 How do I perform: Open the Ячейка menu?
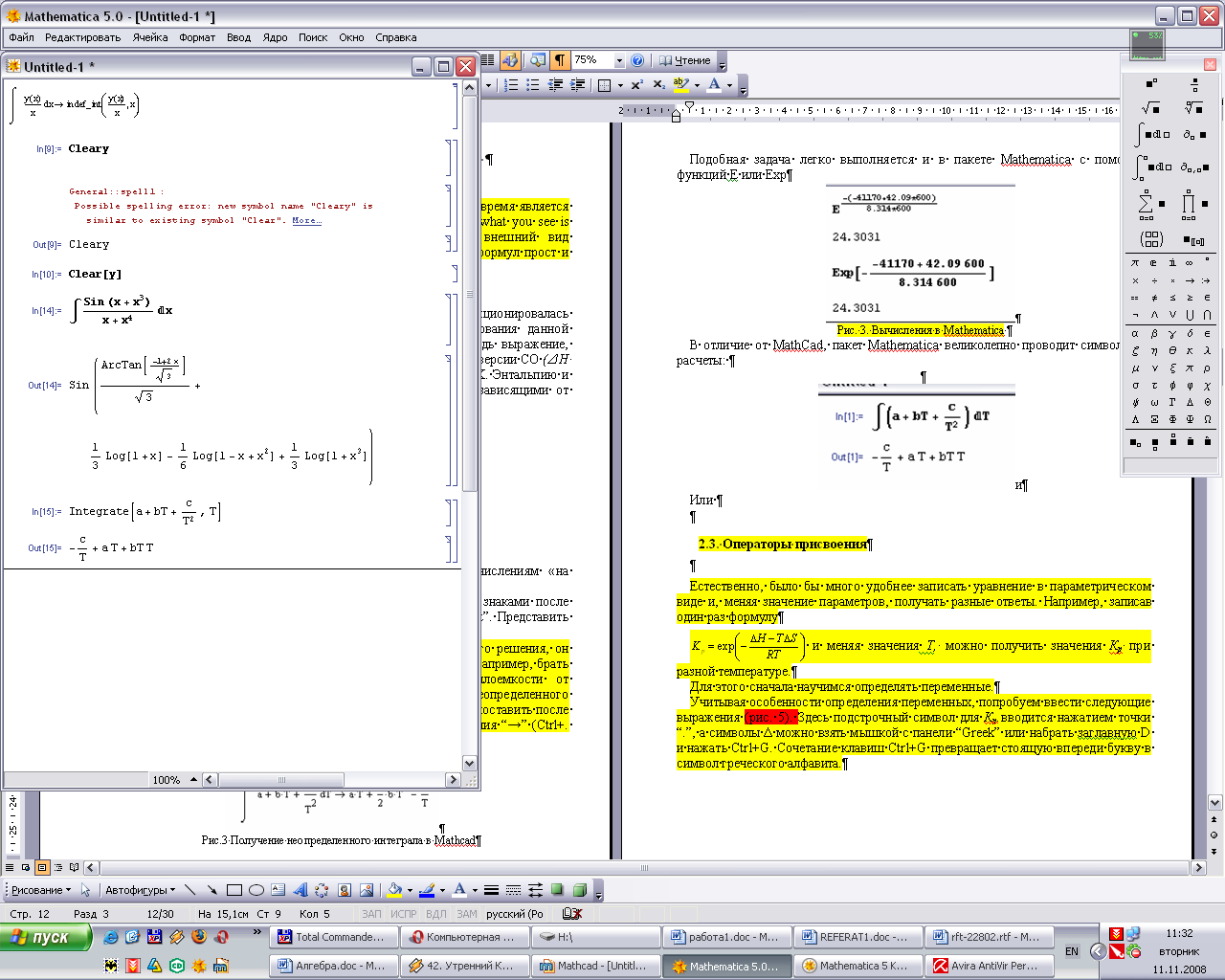(x=150, y=37)
